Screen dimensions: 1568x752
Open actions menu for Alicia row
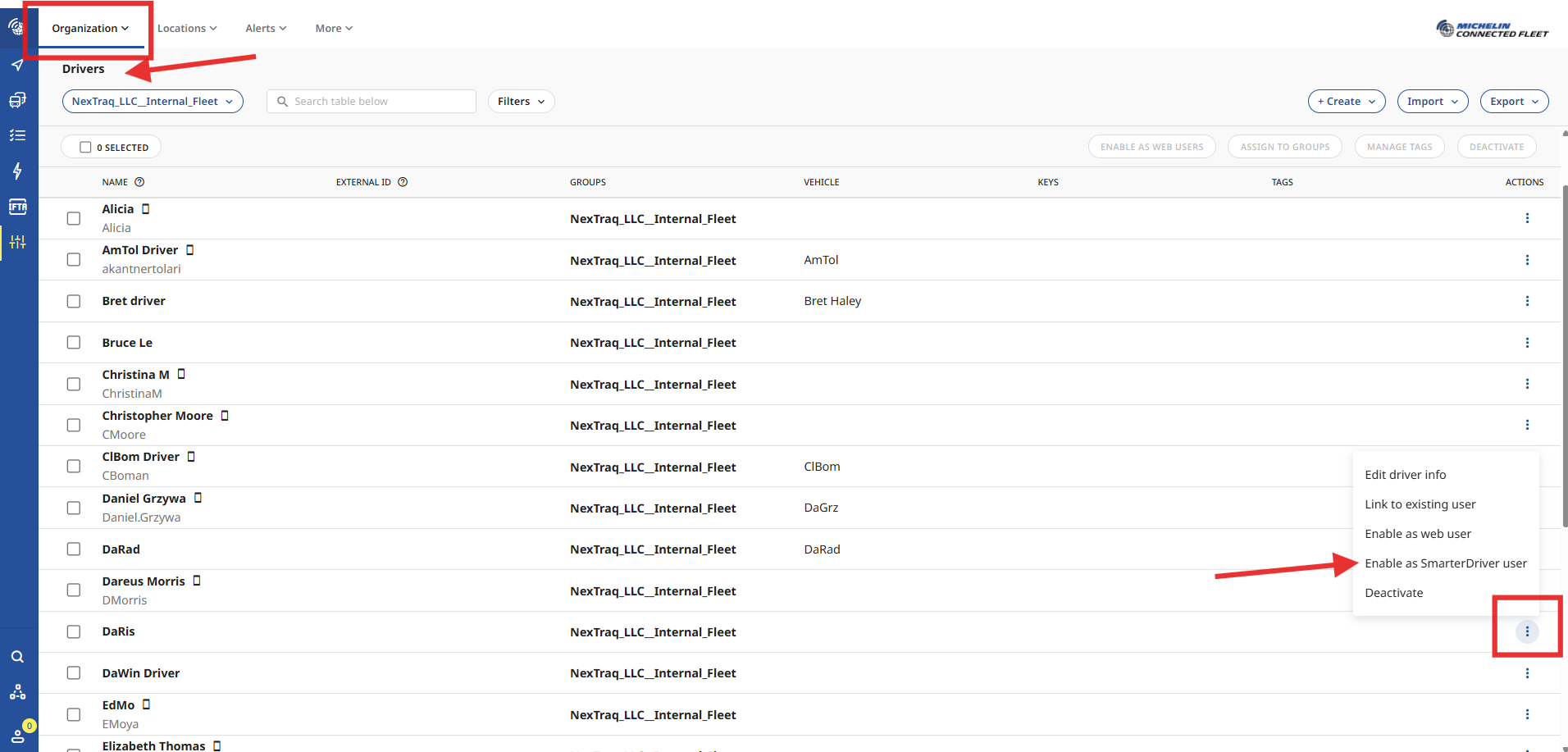pyautogui.click(x=1527, y=218)
